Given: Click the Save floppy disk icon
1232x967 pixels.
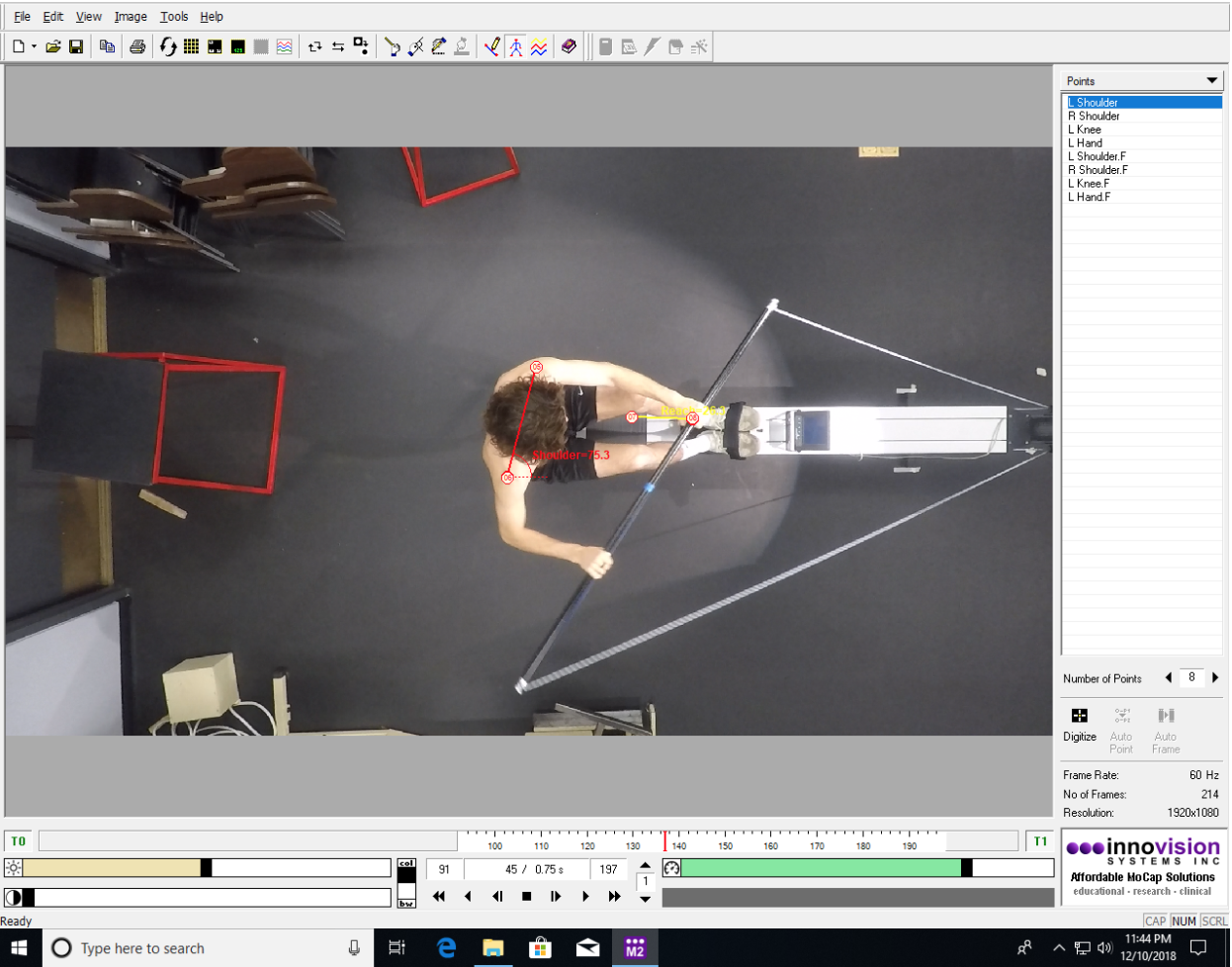Looking at the screenshot, I should pos(76,46).
